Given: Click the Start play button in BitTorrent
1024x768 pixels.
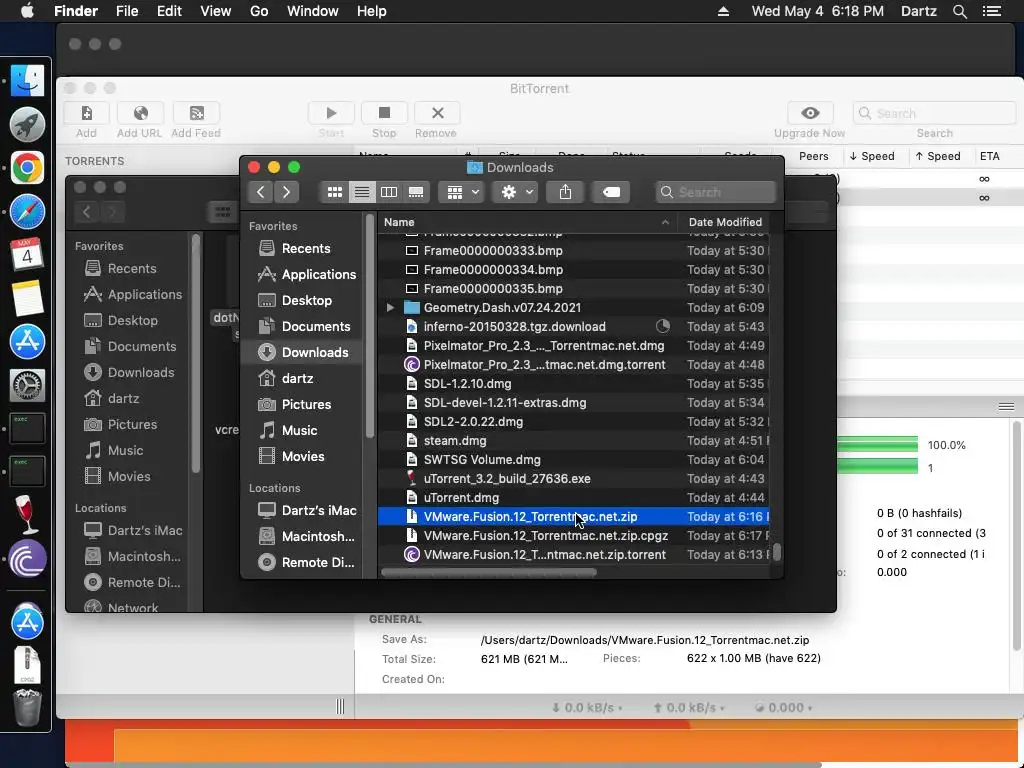Looking at the screenshot, I should click(x=331, y=114).
